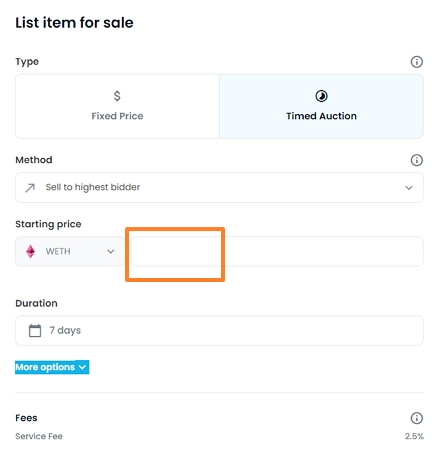The height and width of the screenshot is (452, 446).
Task: Click the info icon beside Type
Action: coord(416,62)
